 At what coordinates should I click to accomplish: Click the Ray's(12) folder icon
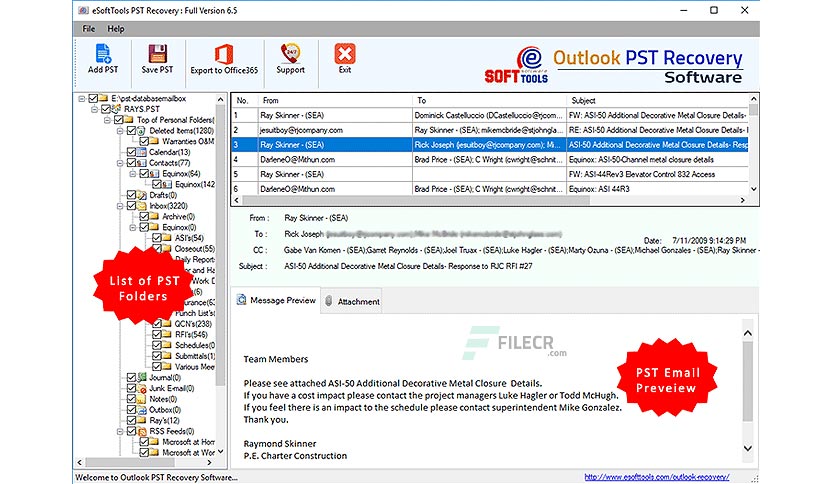[141, 421]
